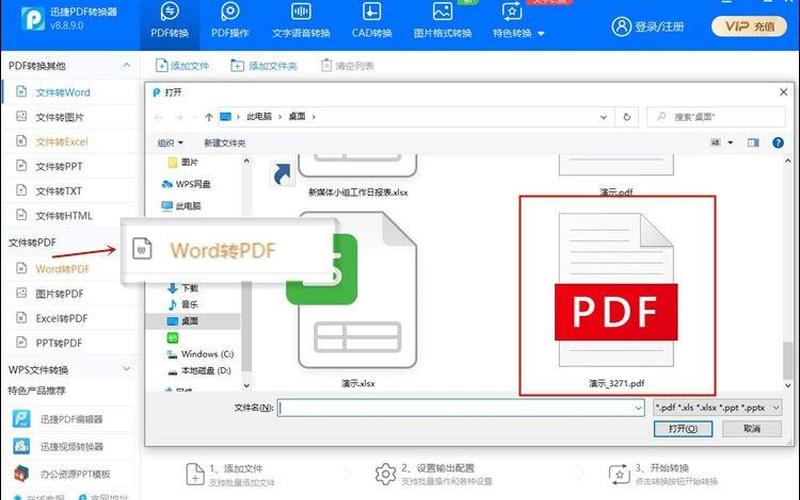Click the 清空列表 trash button
Viewport: 800px width, 500px height.
[x=347, y=66]
